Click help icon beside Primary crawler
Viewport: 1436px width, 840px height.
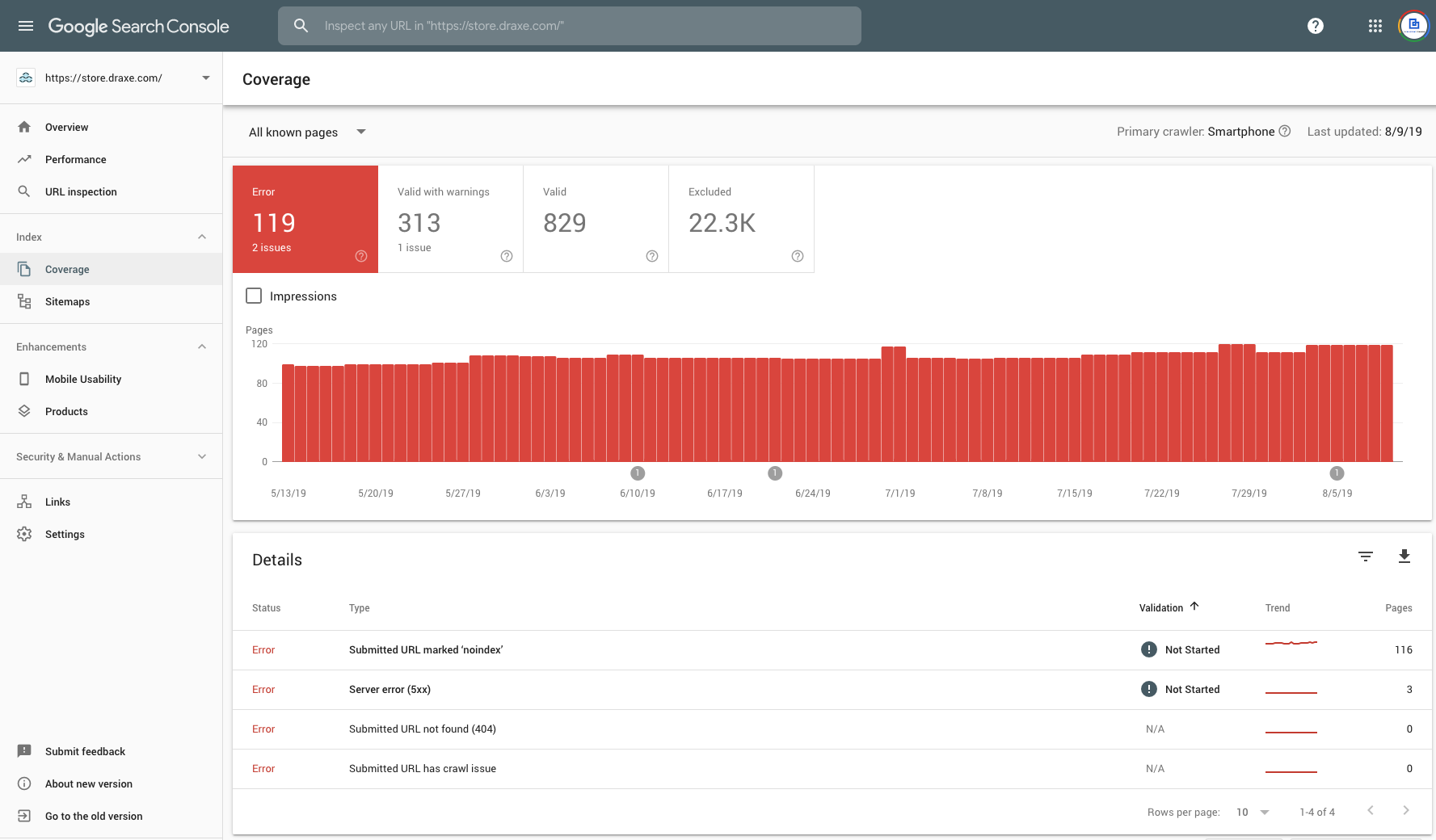(1284, 132)
